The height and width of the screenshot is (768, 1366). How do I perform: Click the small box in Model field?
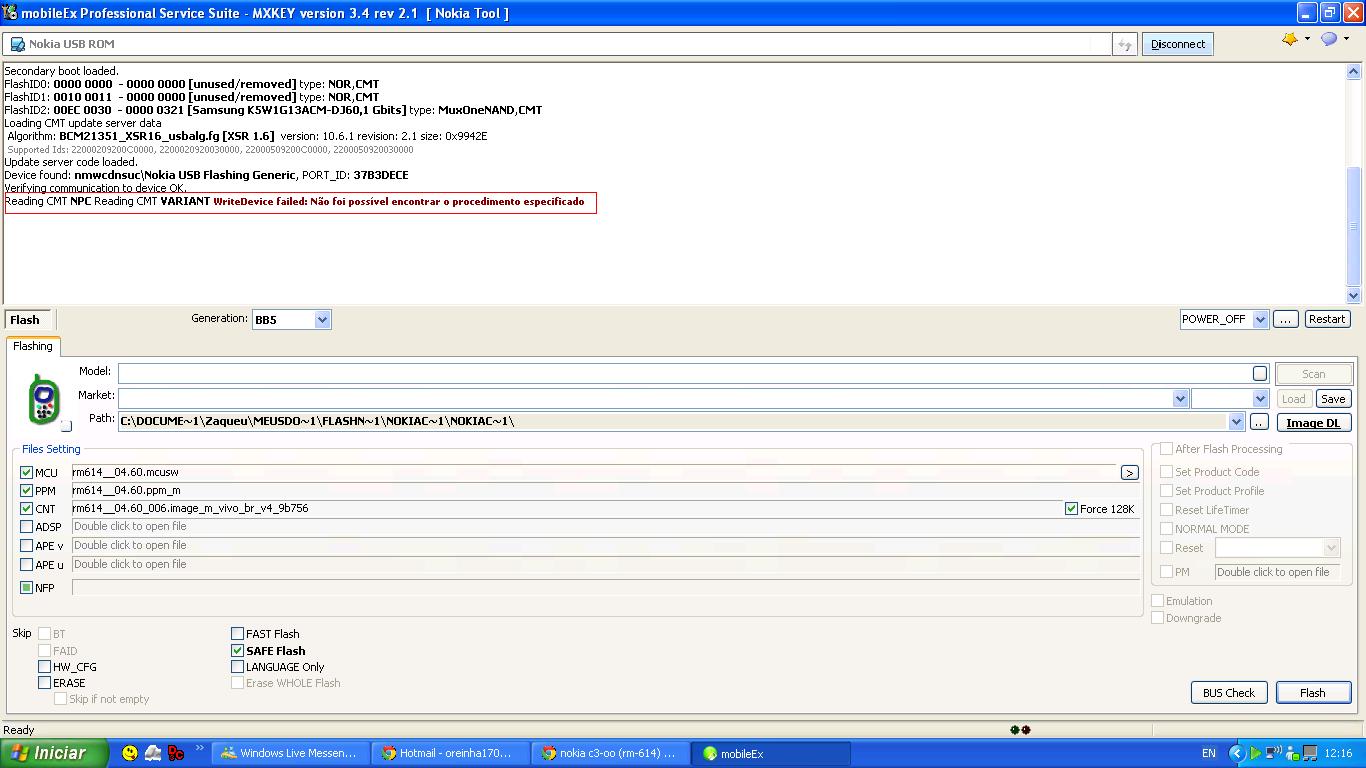1260,373
